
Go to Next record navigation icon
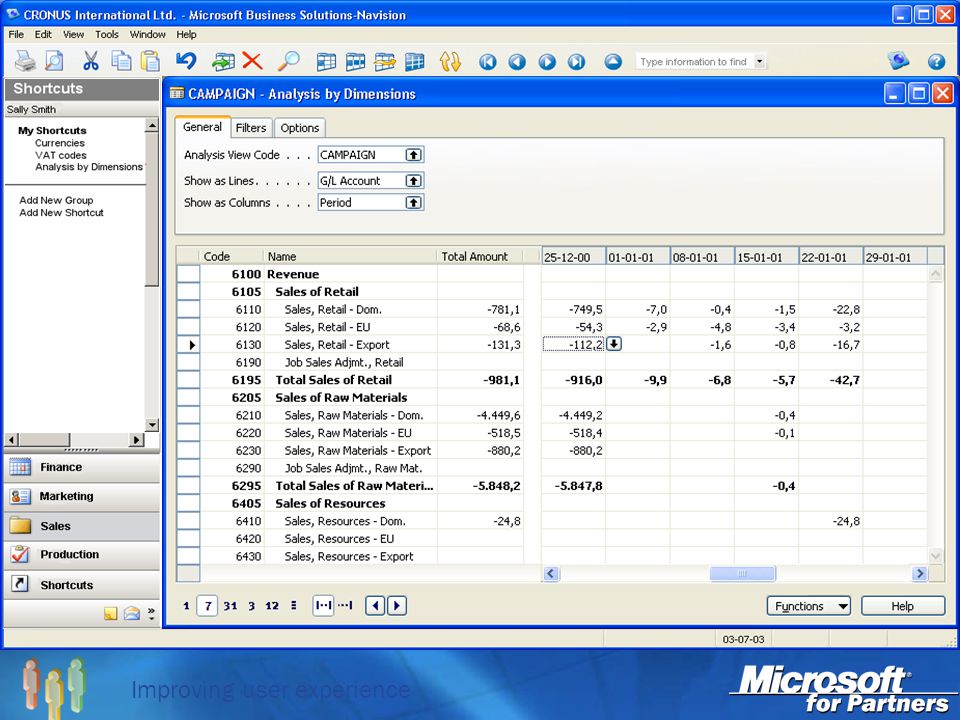pos(547,62)
